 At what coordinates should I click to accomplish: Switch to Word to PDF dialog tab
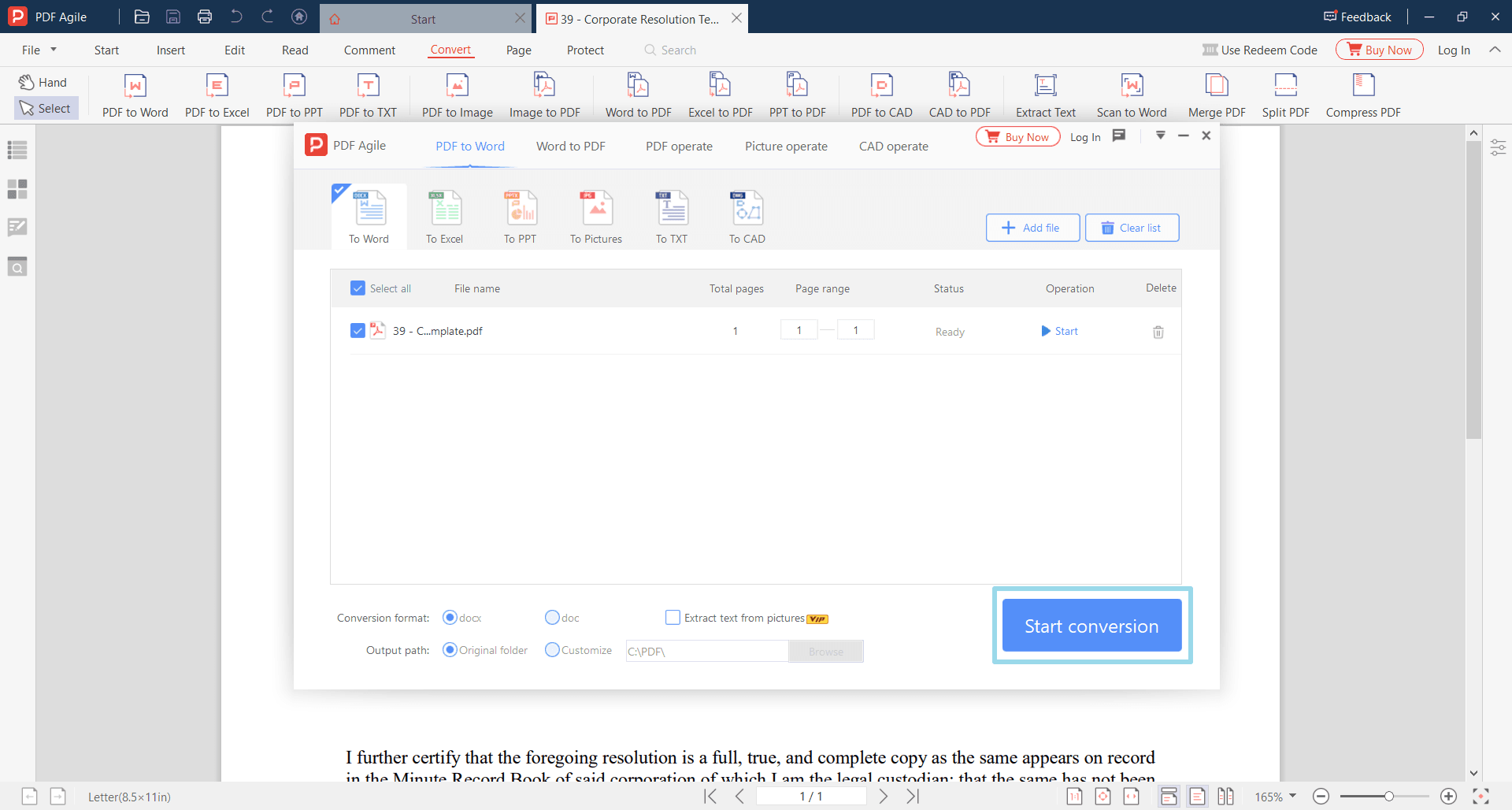[x=571, y=146]
